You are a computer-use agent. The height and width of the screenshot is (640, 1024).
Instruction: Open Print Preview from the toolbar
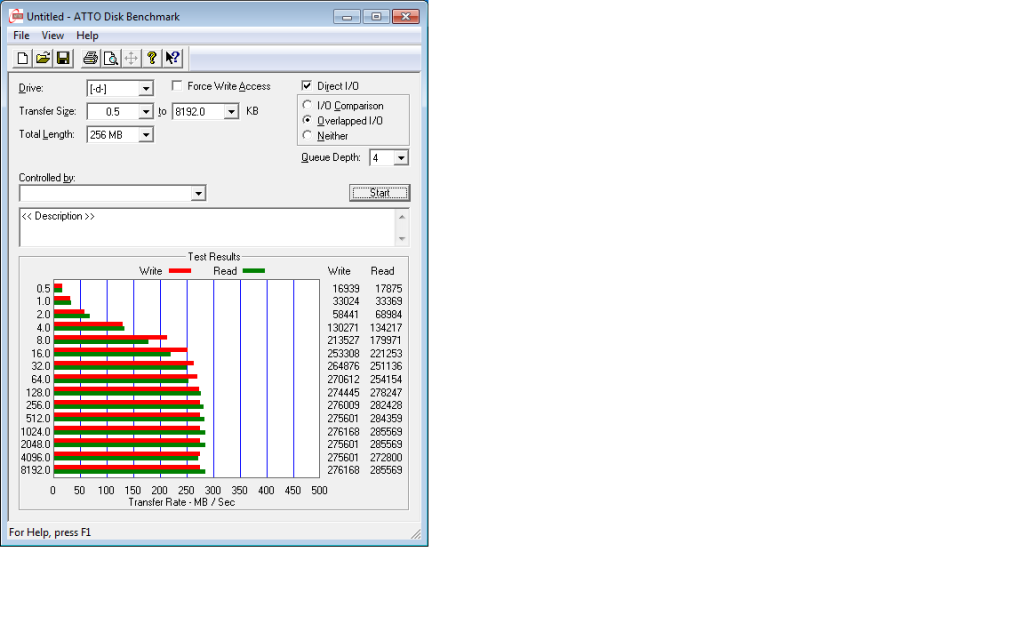pyautogui.click(x=111, y=58)
